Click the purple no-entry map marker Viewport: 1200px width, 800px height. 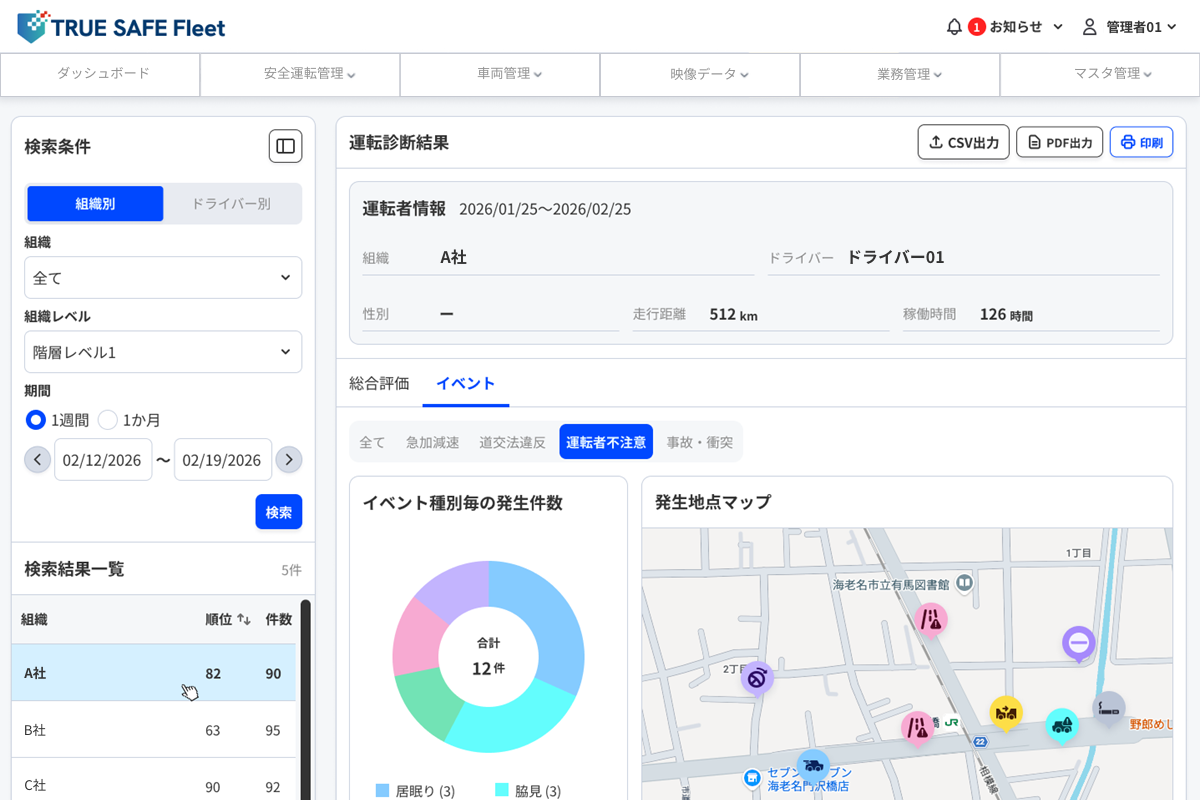click(1079, 643)
